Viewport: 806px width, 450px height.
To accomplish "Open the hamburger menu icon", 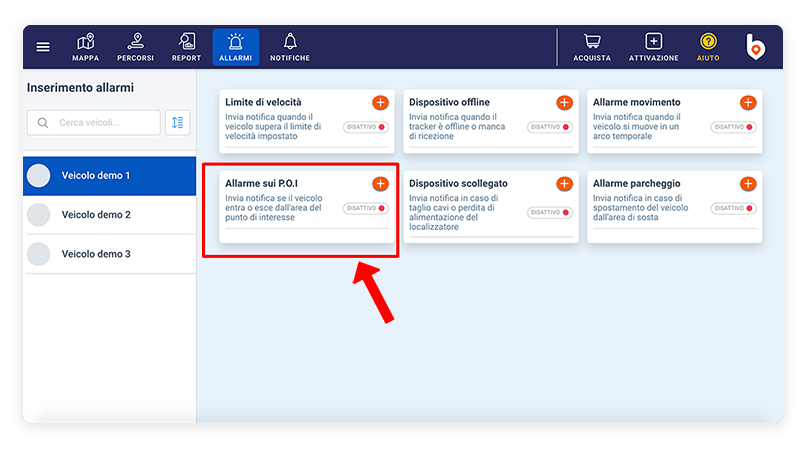I will pos(43,47).
